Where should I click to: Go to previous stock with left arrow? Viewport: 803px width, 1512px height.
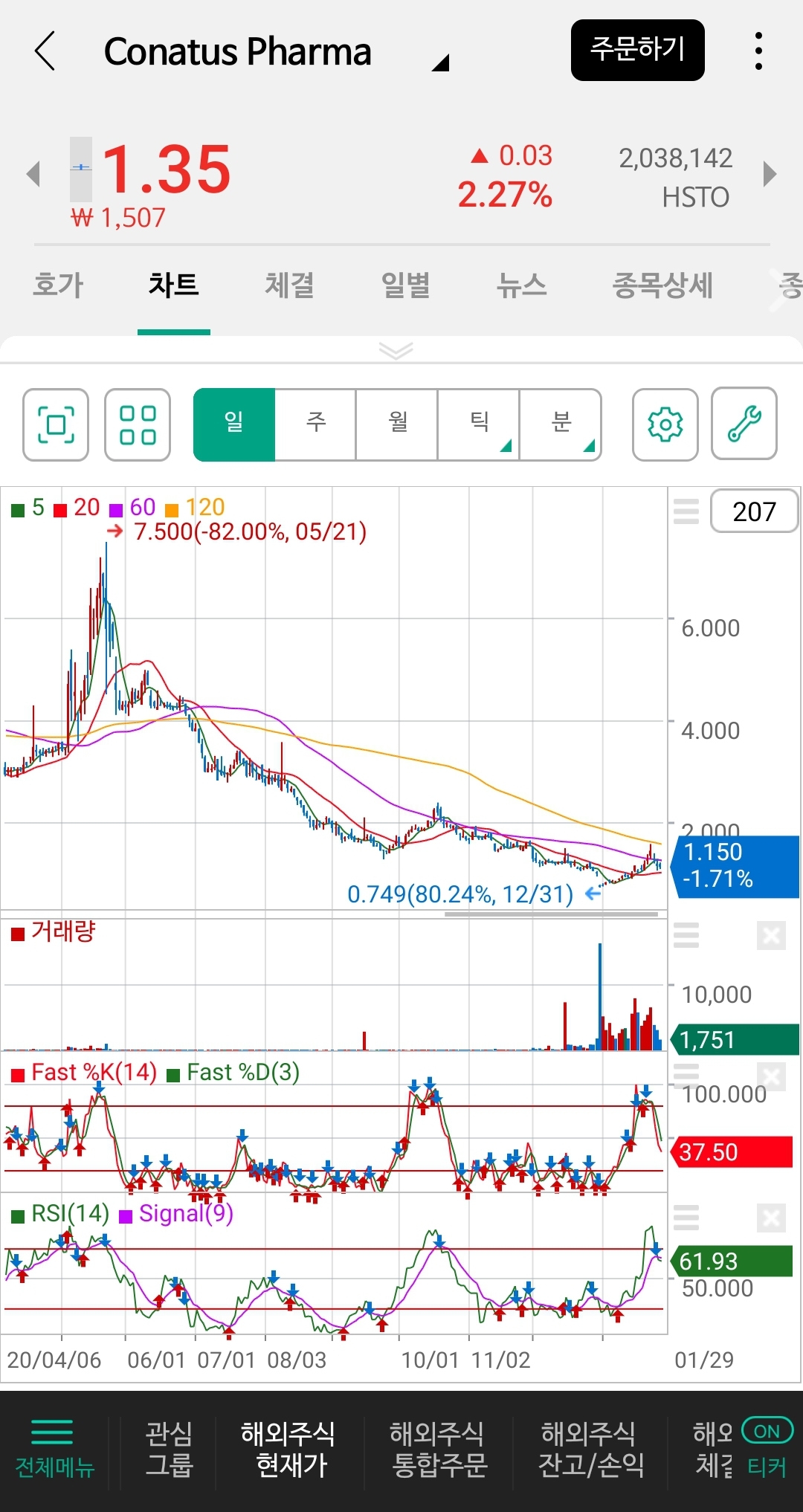pos(33,174)
